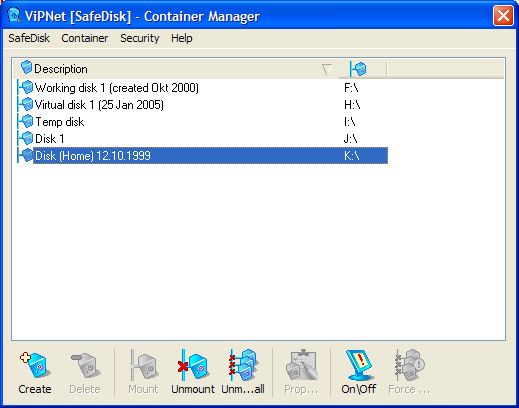This screenshot has height=408, width=519.
Task: Sort list by Description column header
Action: [61, 69]
